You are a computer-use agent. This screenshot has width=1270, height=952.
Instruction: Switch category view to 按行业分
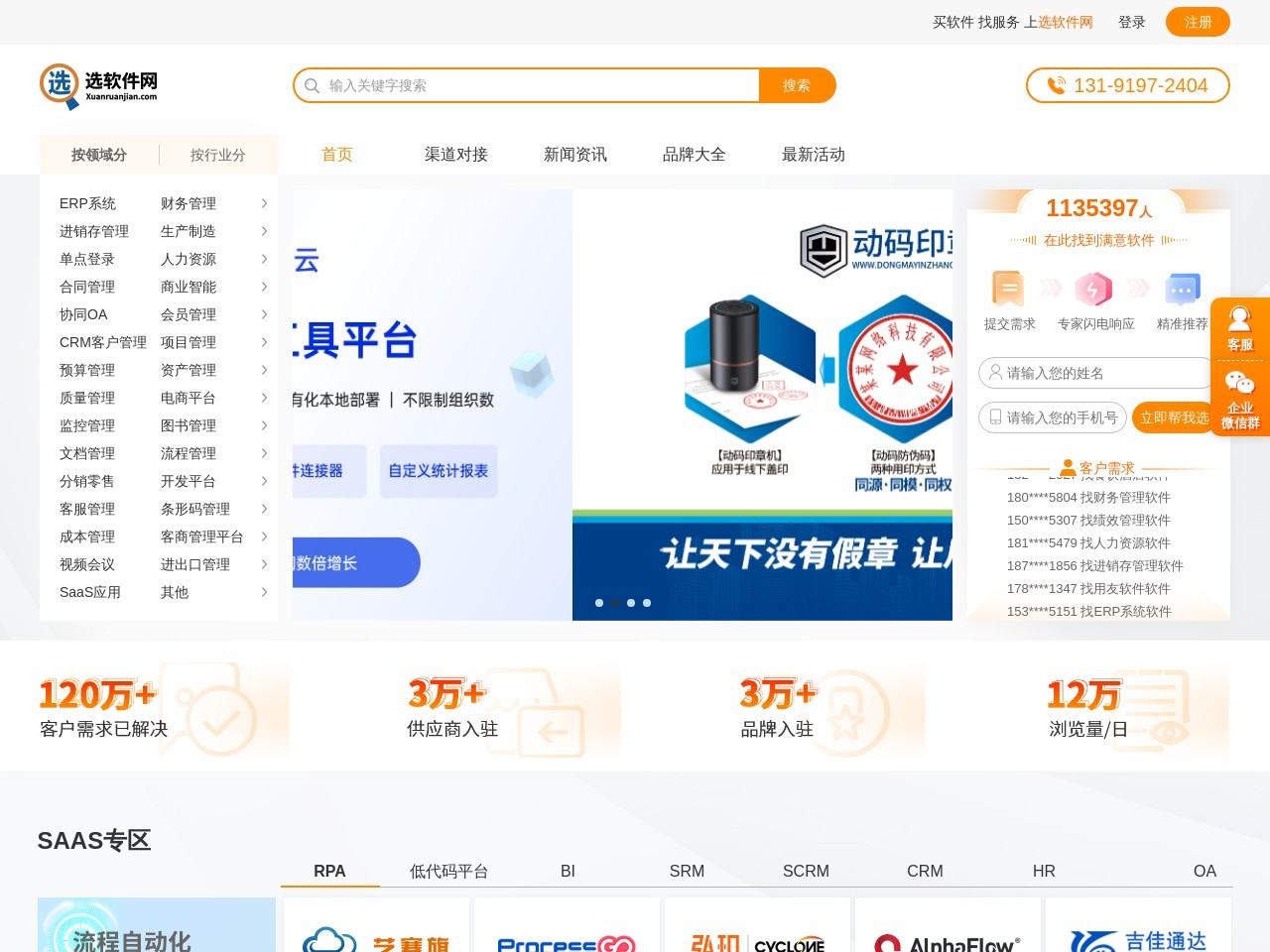pyautogui.click(x=217, y=155)
